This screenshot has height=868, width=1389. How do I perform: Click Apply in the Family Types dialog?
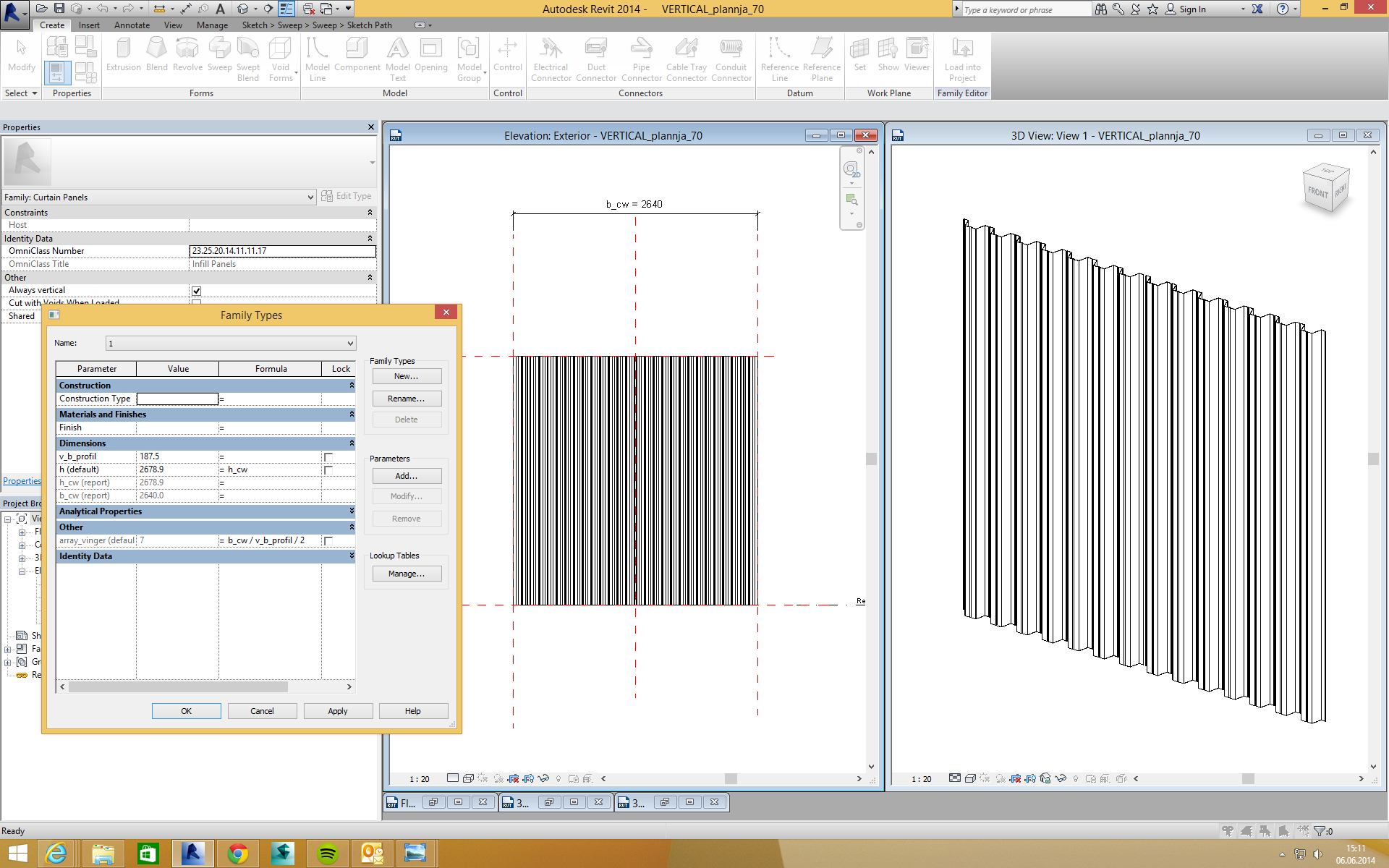(x=338, y=711)
